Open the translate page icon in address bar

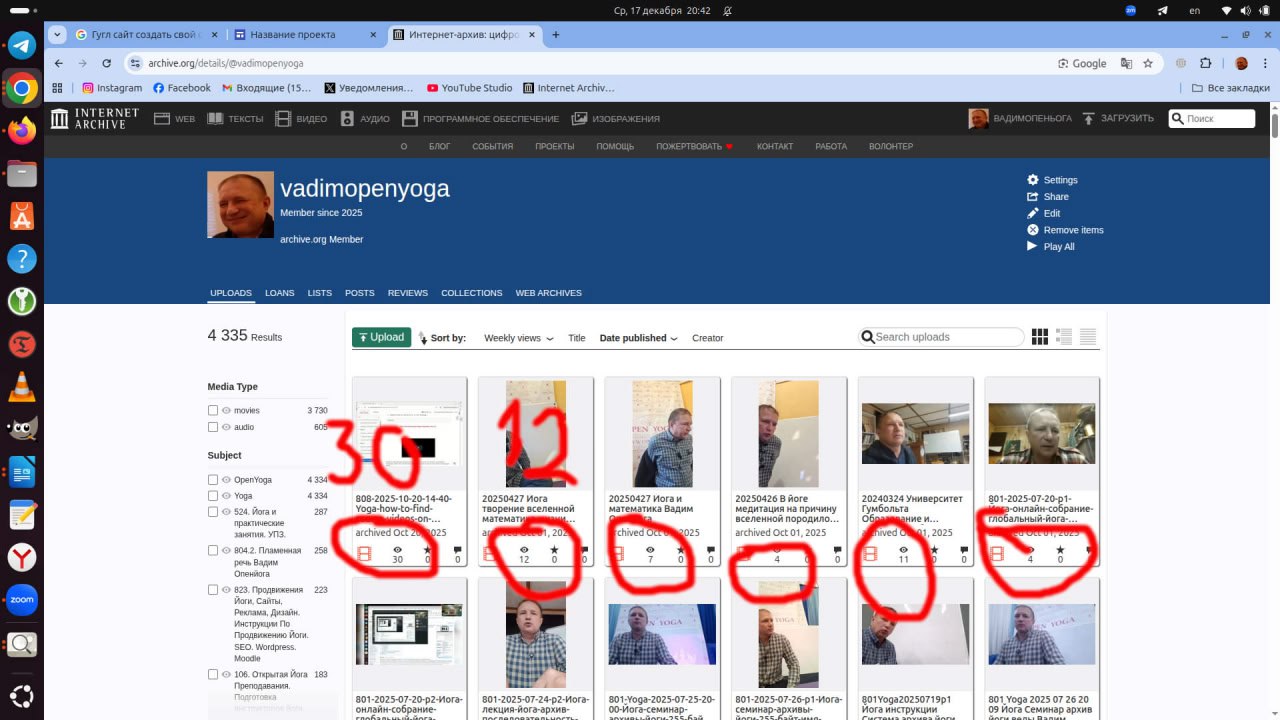[x=1127, y=63]
